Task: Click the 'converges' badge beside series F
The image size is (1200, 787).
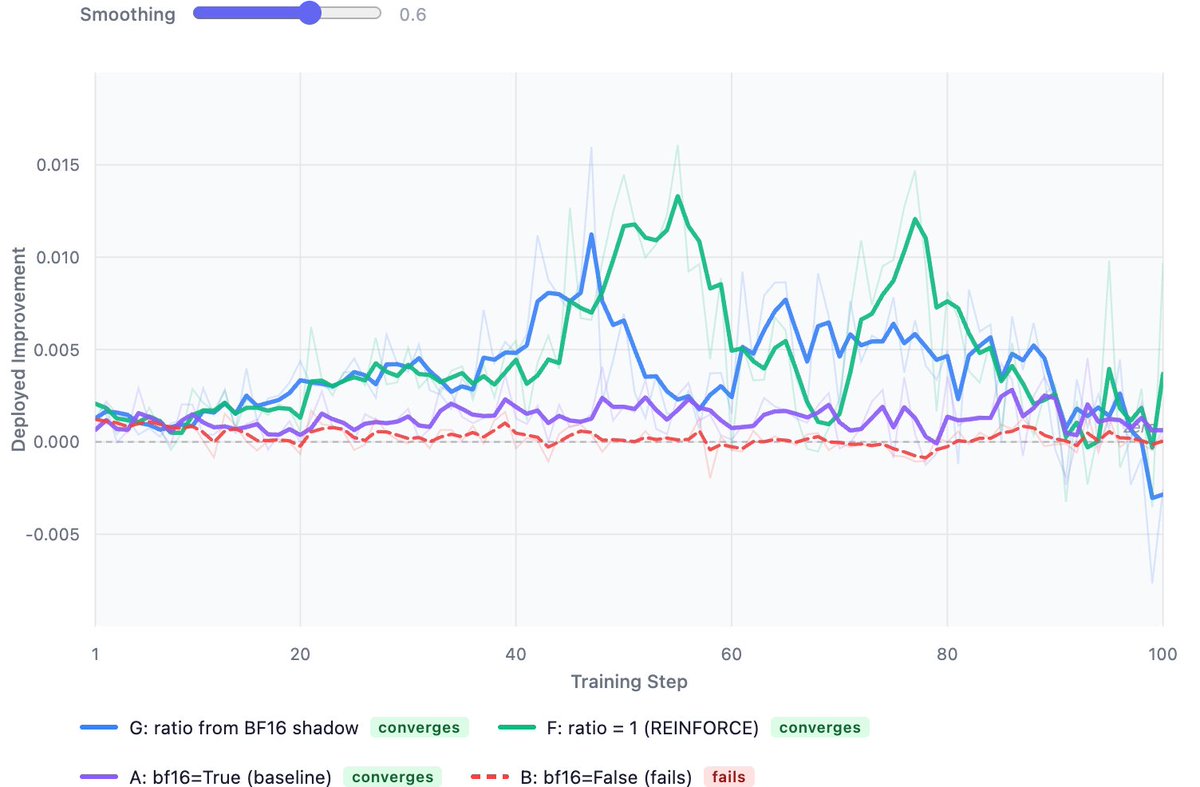Action: 820,728
